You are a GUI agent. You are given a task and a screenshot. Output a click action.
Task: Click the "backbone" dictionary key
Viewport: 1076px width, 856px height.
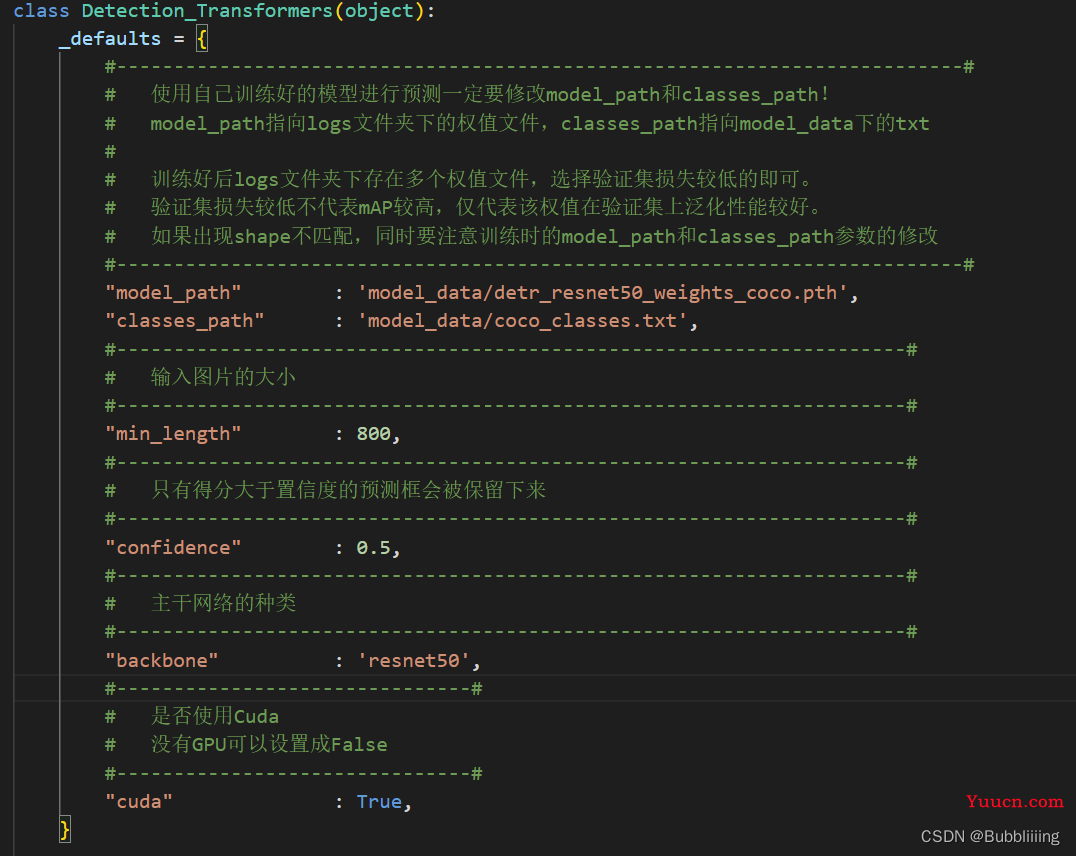point(162,661)
